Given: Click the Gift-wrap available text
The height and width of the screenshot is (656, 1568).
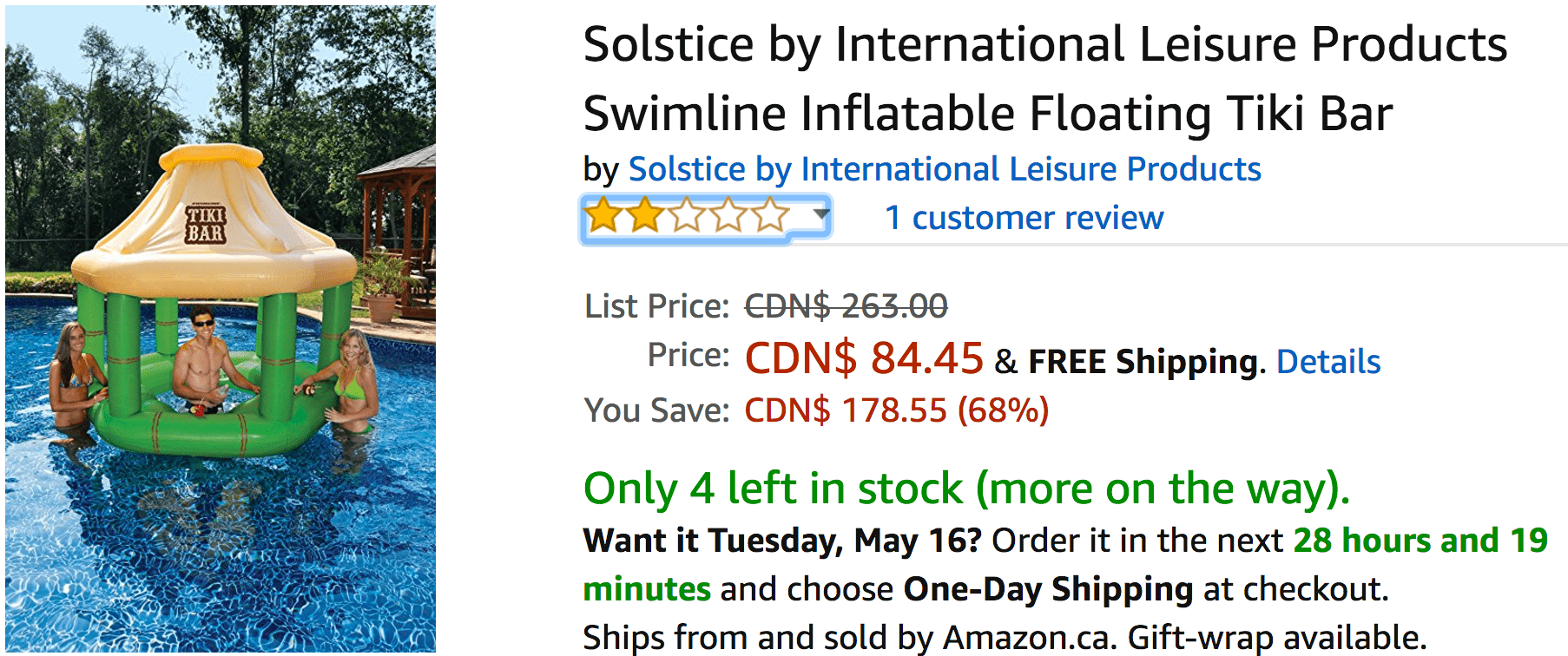Looking at the screenshot, I should coord(1276,638).
